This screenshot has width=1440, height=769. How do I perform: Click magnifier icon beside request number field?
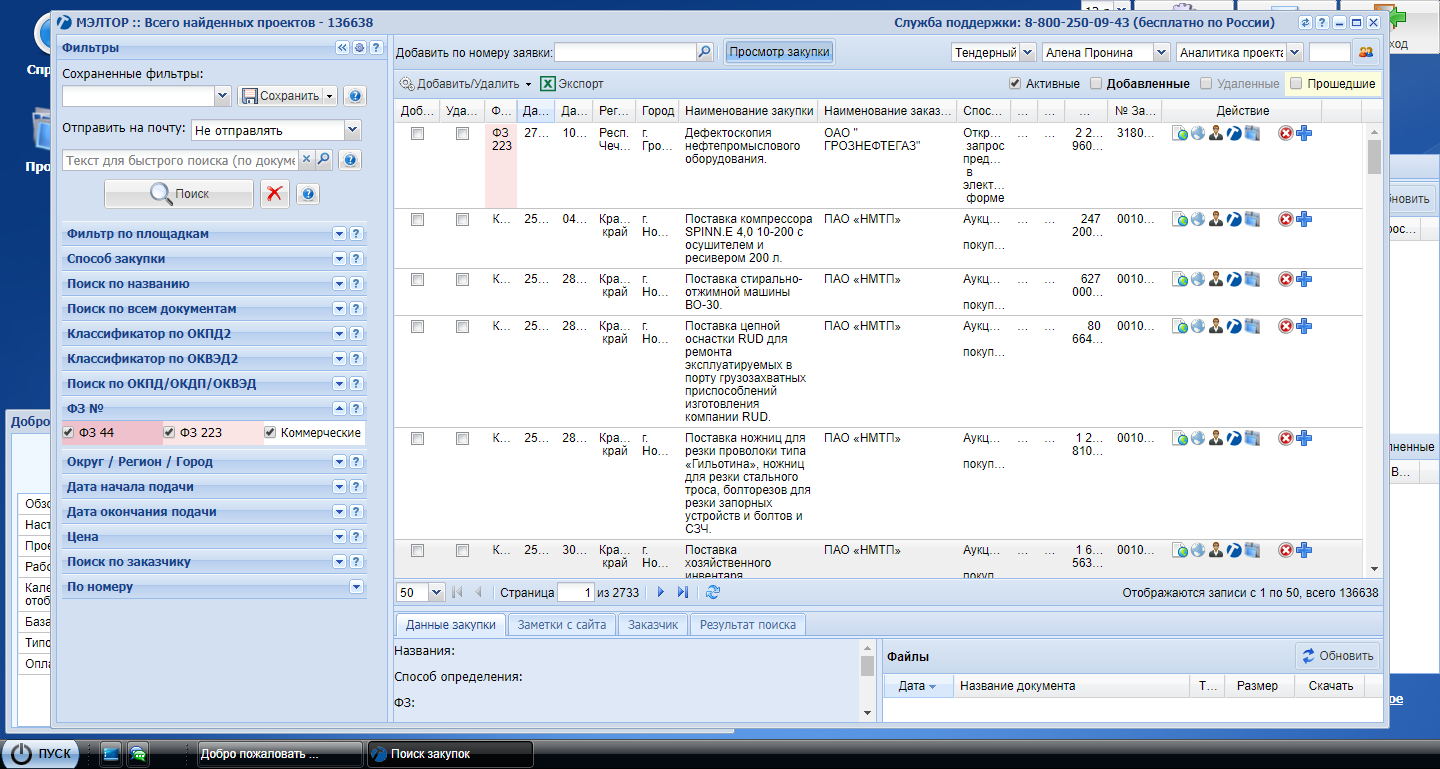coord(704,52)
